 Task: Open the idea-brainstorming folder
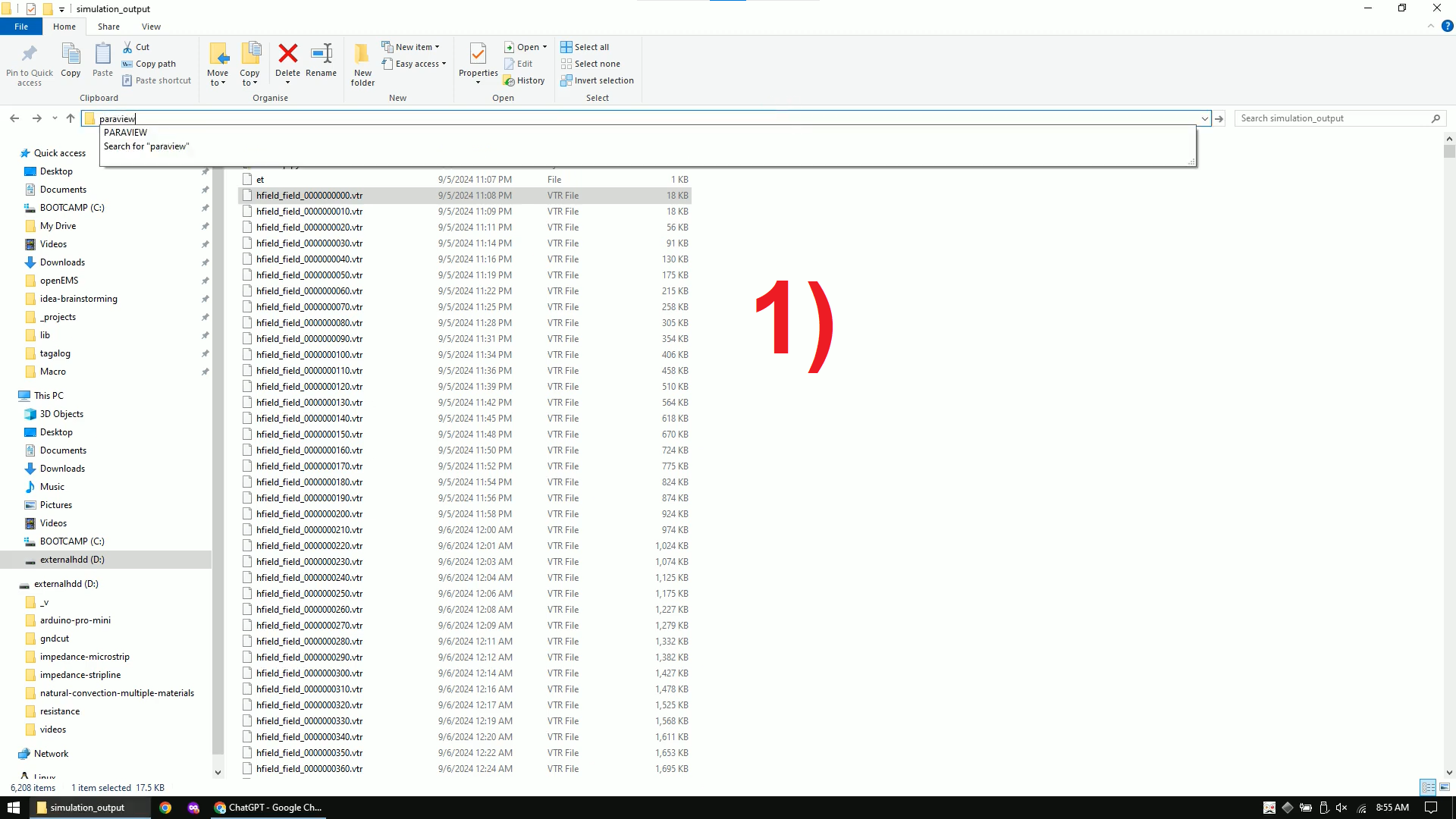(78, 299)
